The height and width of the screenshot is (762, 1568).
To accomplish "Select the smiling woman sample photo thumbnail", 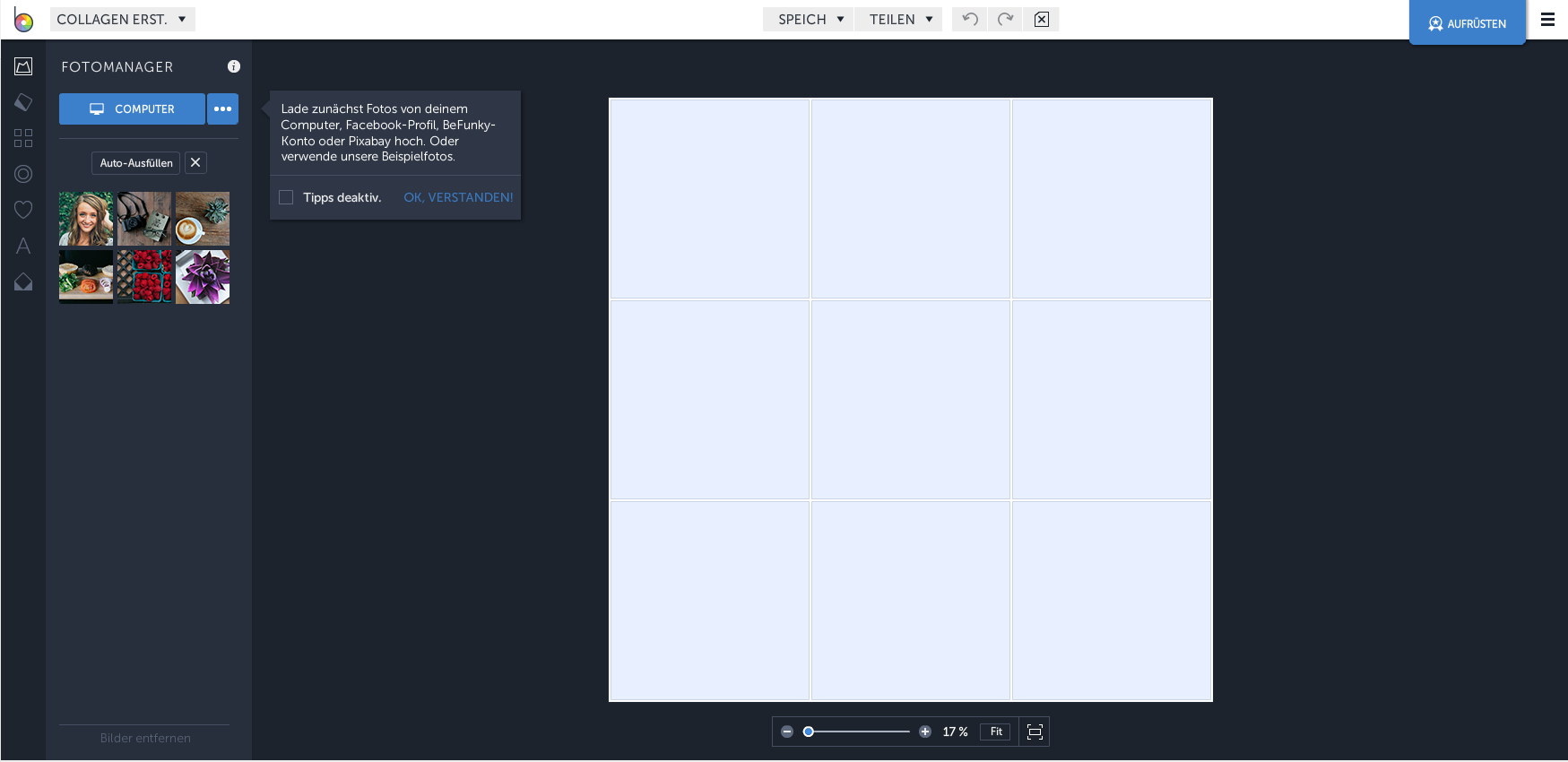I will tap(86, 219).
